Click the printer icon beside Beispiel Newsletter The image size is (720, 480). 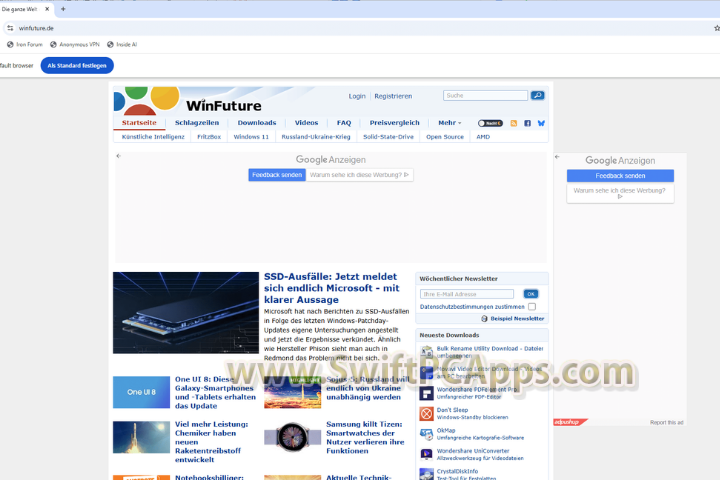pyautogui.click(x=484, y=318)
